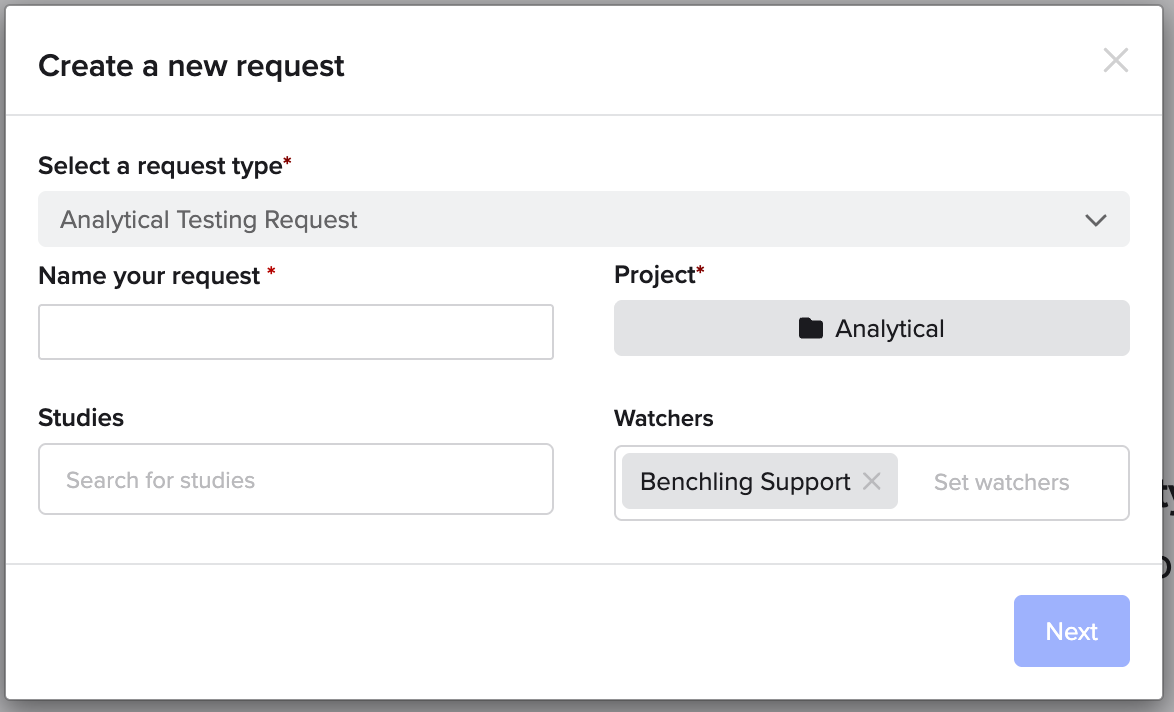1174x712 pixels.
Task: Select the Analytical Testing Request text
Action: [x=209, y=220]
